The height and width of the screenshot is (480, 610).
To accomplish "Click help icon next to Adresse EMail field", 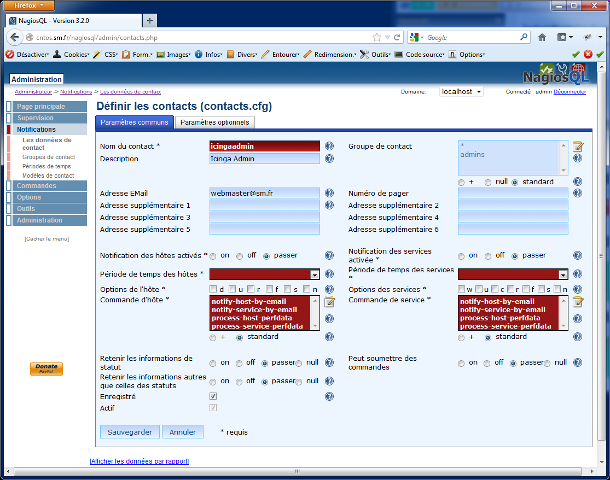I will [x=329, y=192].
